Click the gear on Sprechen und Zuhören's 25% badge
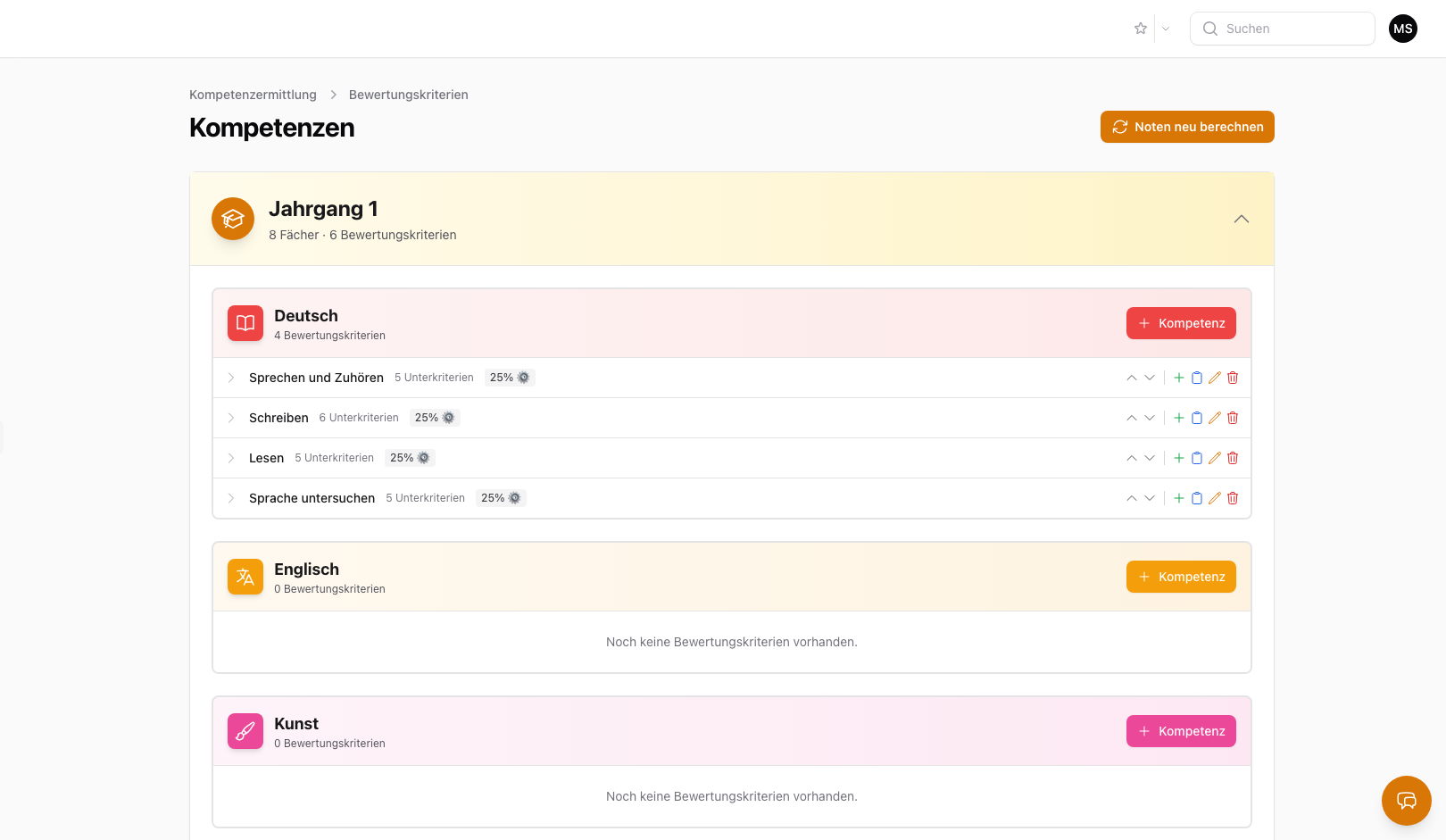This screenshot has width=1446, height=840. pyautogui.click(x=524, y=378)
